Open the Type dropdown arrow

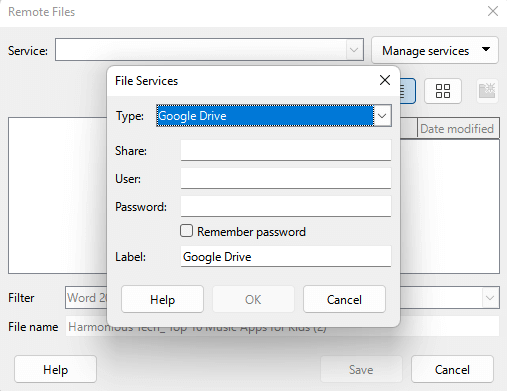tap(382, 116)
